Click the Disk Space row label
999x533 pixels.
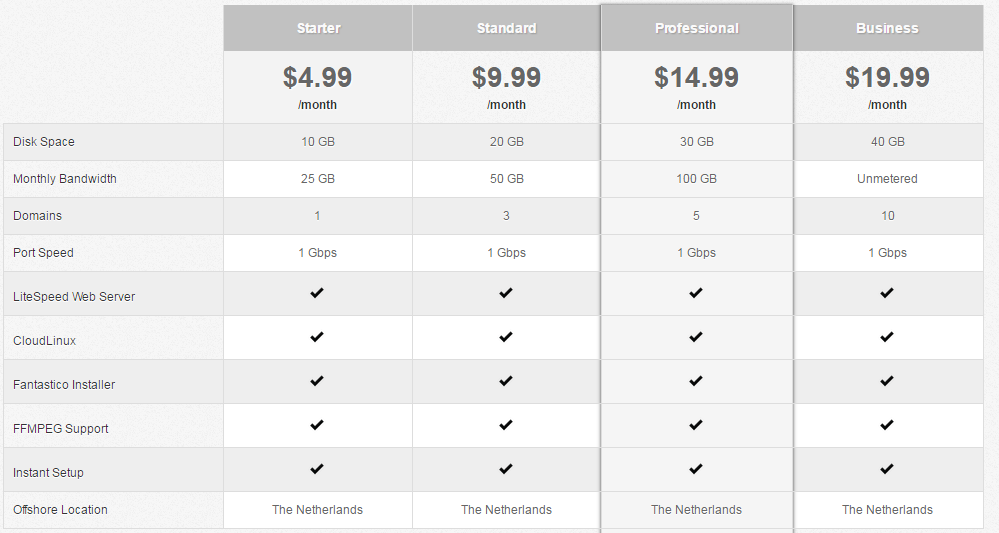click(x=44, y=142)
